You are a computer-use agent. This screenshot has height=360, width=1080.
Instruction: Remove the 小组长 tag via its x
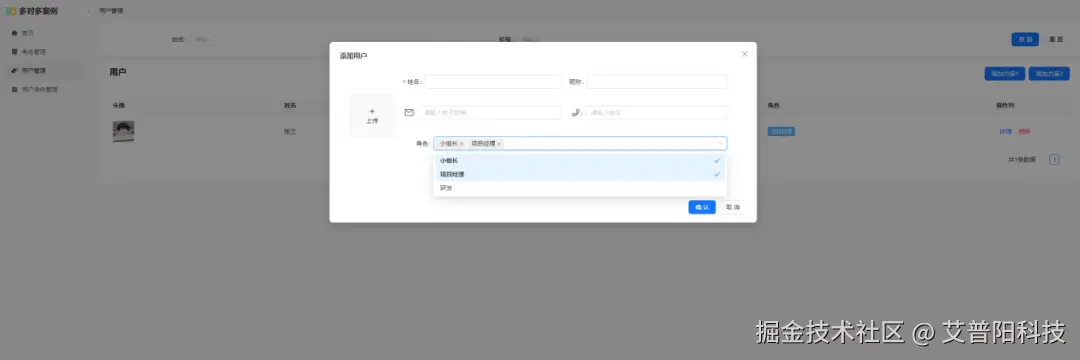pos(461,144)
